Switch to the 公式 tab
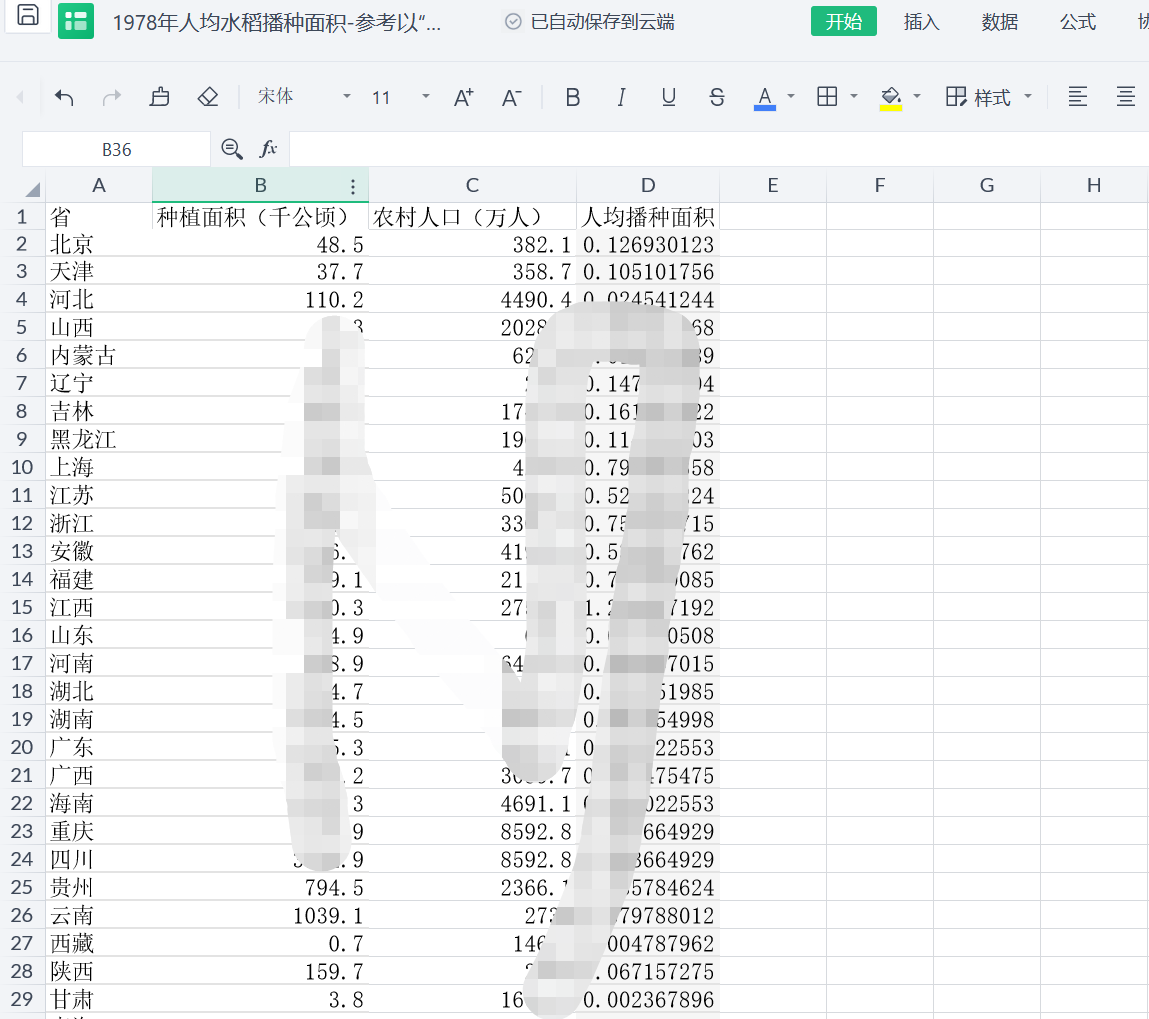The image size is (1149, 1019). click(x=1078, y=21)
